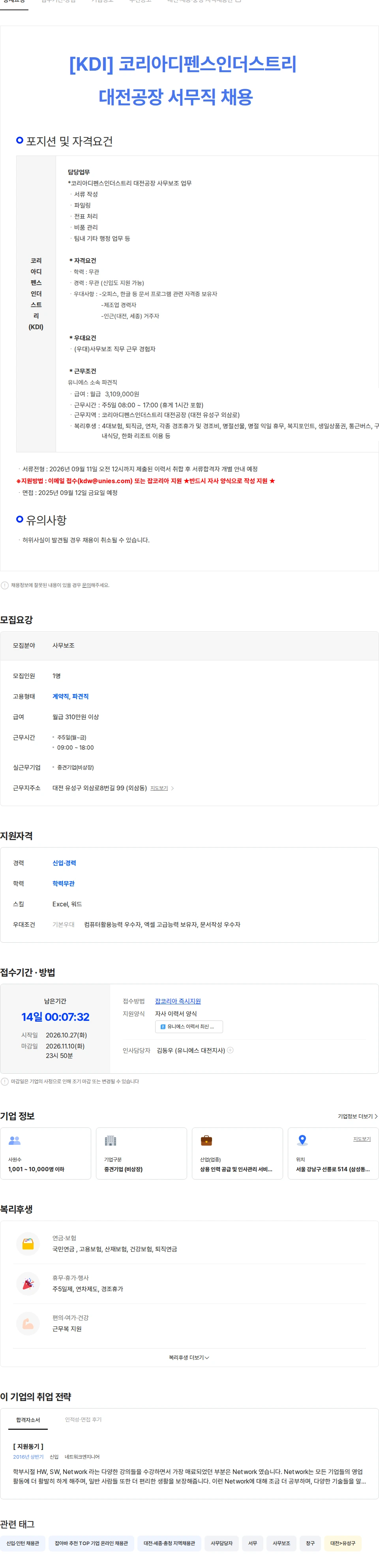
Task: Click 잡아바 추천 TOP 기업 온라인 채용관 tag
Action: coord(91,1543)
